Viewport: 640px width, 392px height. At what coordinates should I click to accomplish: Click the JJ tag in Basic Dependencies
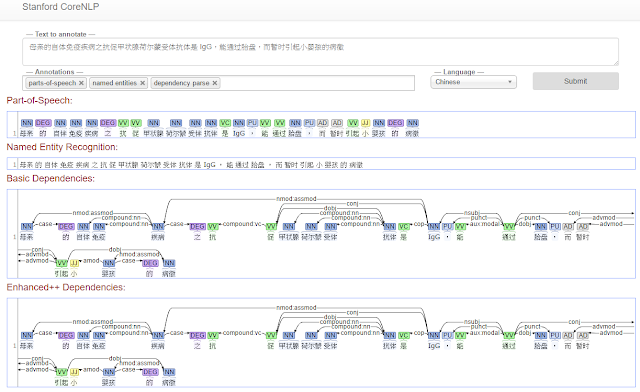[x=74, y=263]
